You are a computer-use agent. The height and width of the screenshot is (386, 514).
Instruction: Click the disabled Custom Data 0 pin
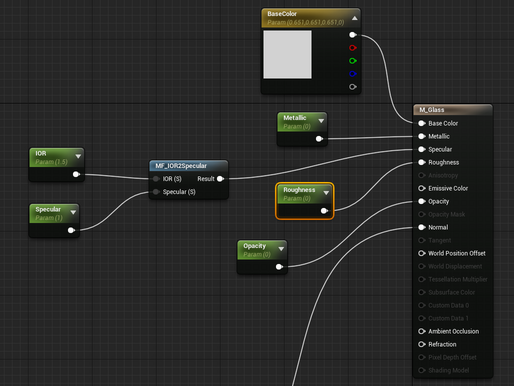(422, 305)
